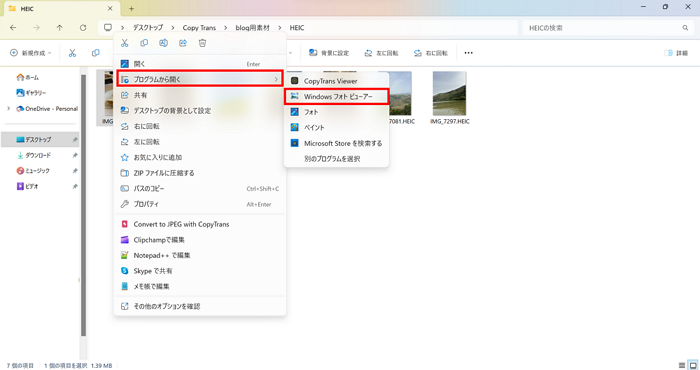Go back with the left arrow
Screen dimensions: 700x370
[x=13, y=28]
